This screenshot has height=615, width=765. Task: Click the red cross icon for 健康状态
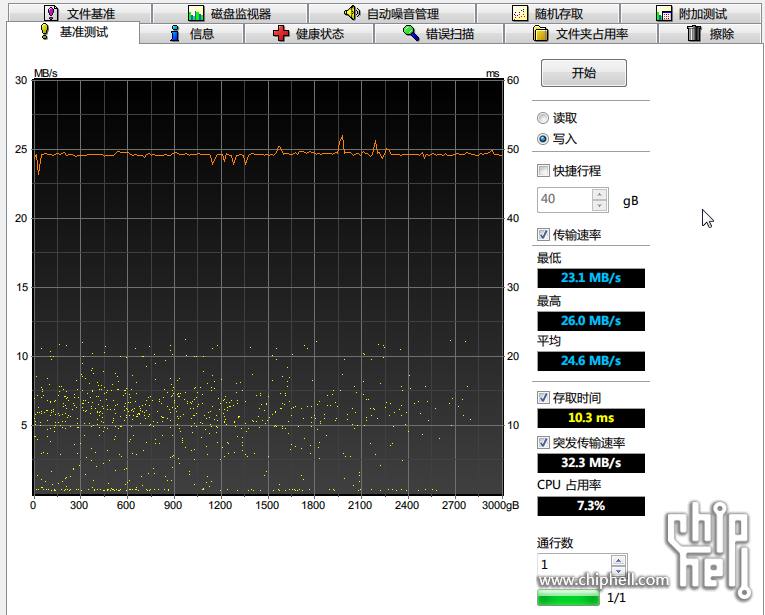(281, 34)
